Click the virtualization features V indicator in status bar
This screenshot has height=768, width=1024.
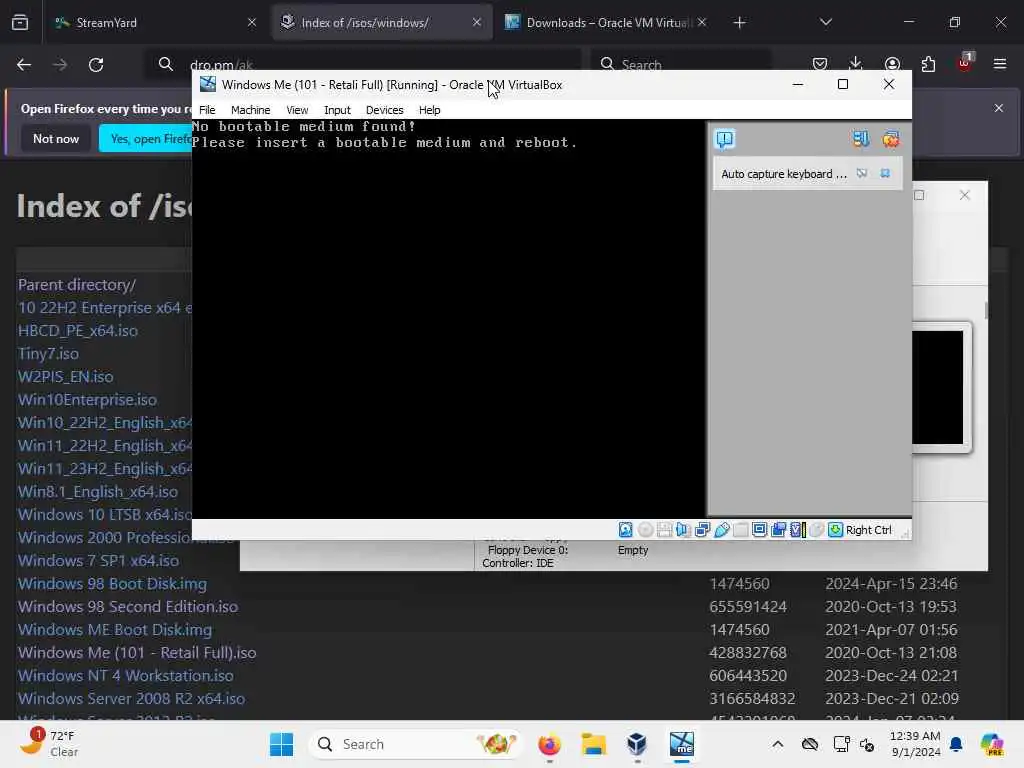797,530
